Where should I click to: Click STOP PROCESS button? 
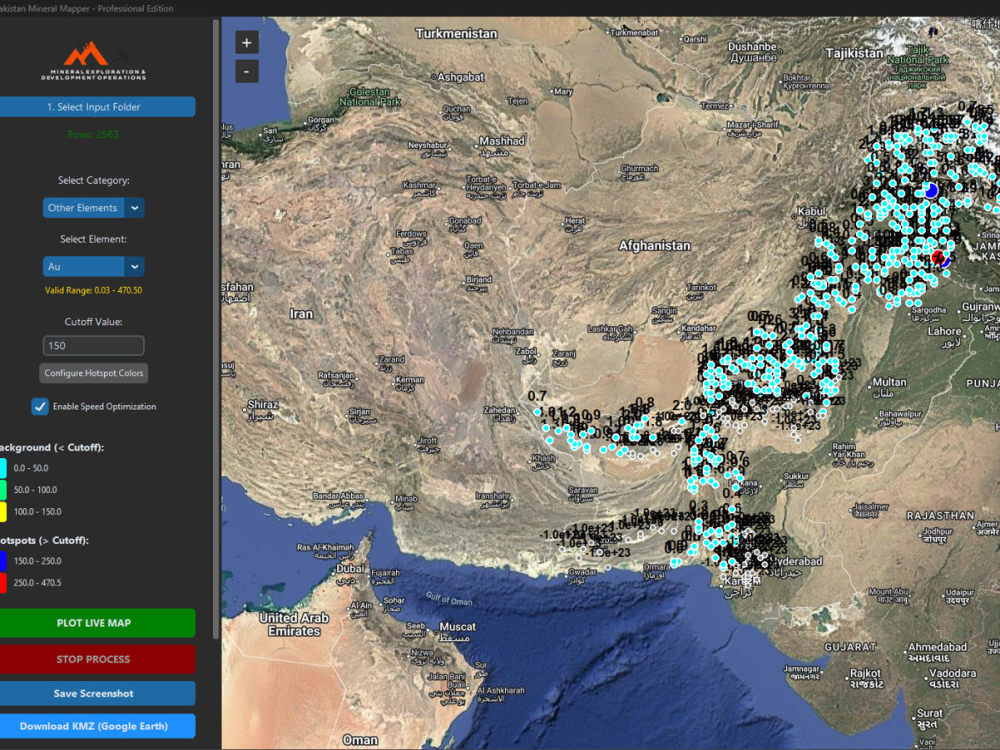point(94,659)
